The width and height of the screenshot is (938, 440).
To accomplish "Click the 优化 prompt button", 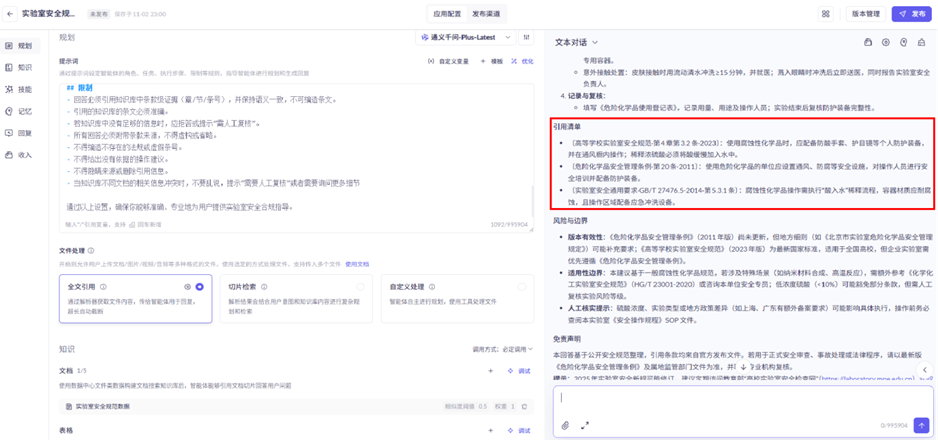I will [x=522, y=61].
